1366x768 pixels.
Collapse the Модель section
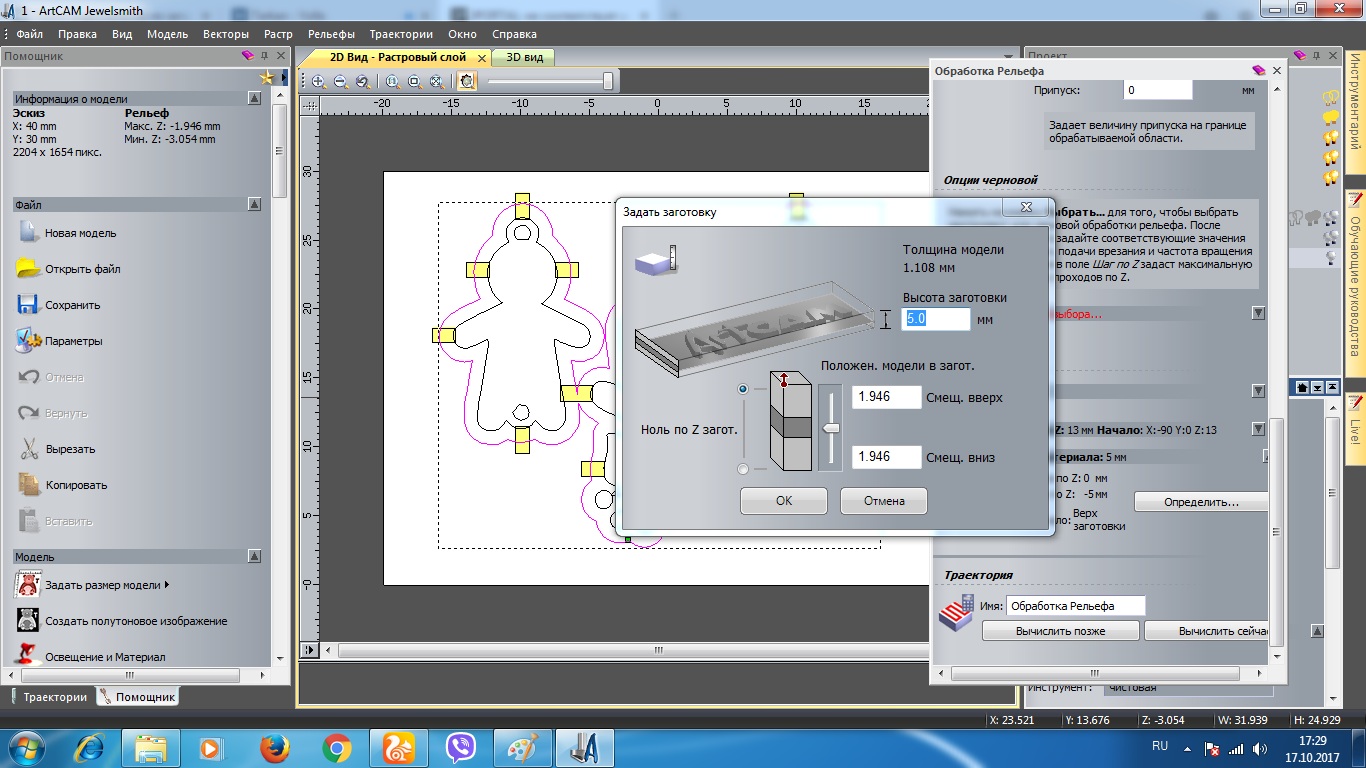point(254,556)
